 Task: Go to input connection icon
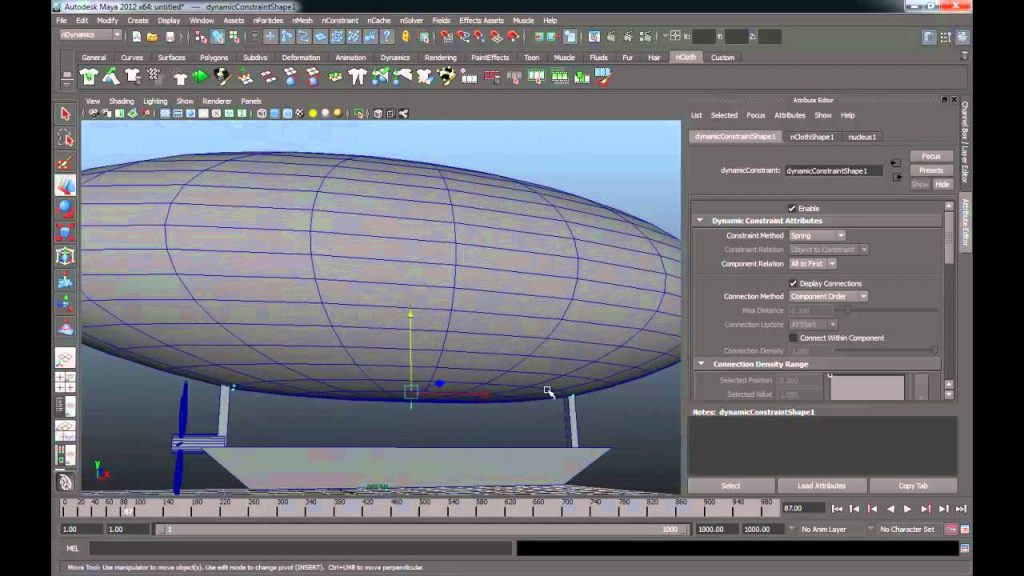pos(896,163)
